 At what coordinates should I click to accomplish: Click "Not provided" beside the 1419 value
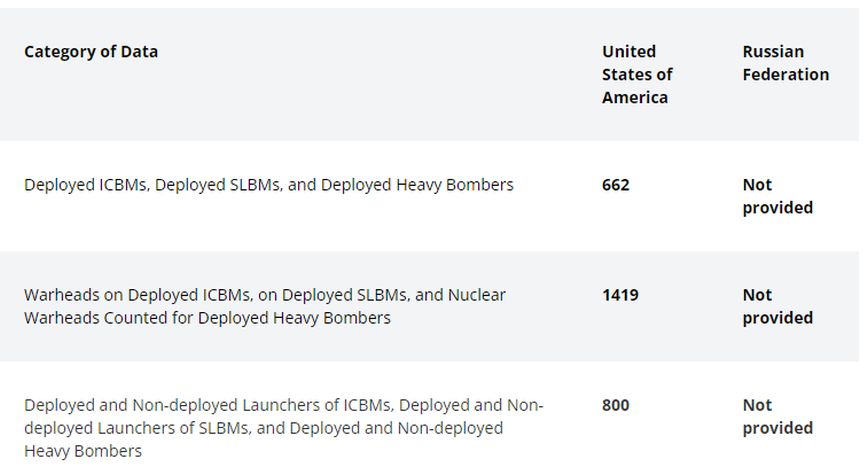[x=777, y=306]
